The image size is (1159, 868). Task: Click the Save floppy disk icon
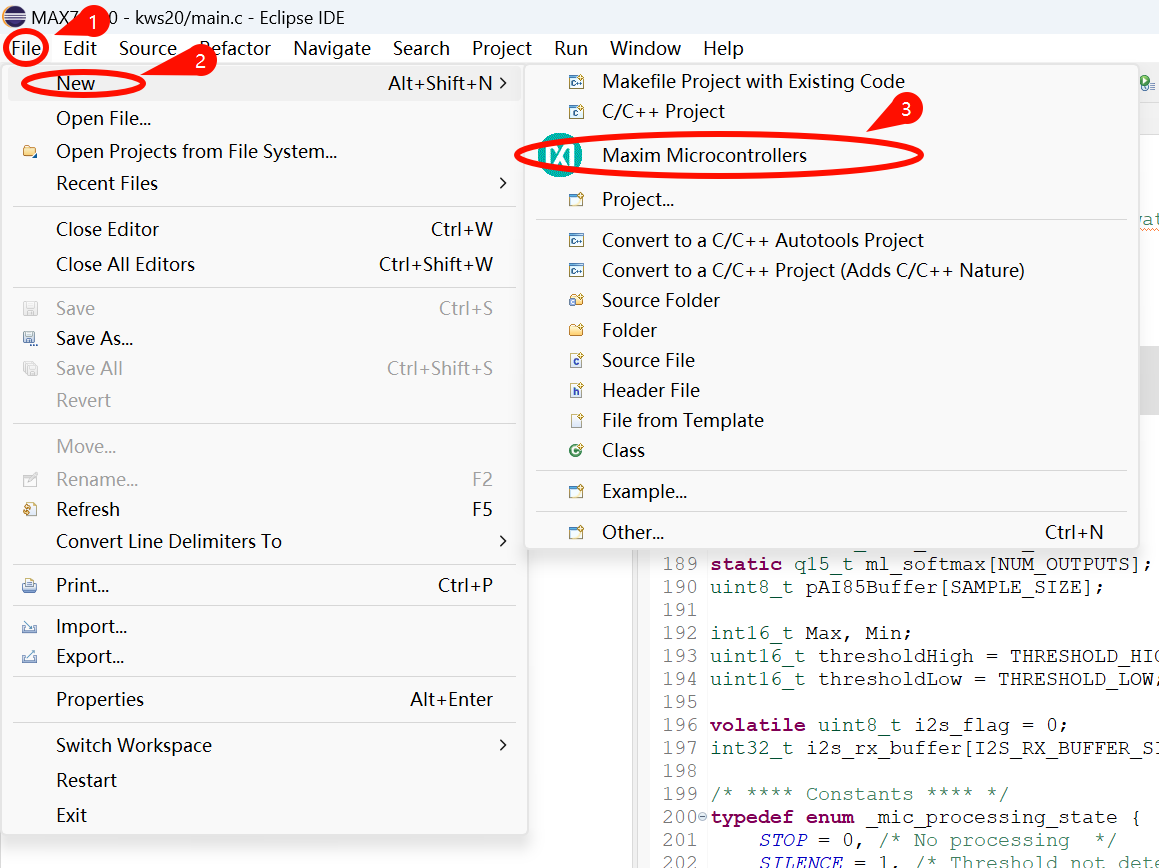tap(30, 308)
